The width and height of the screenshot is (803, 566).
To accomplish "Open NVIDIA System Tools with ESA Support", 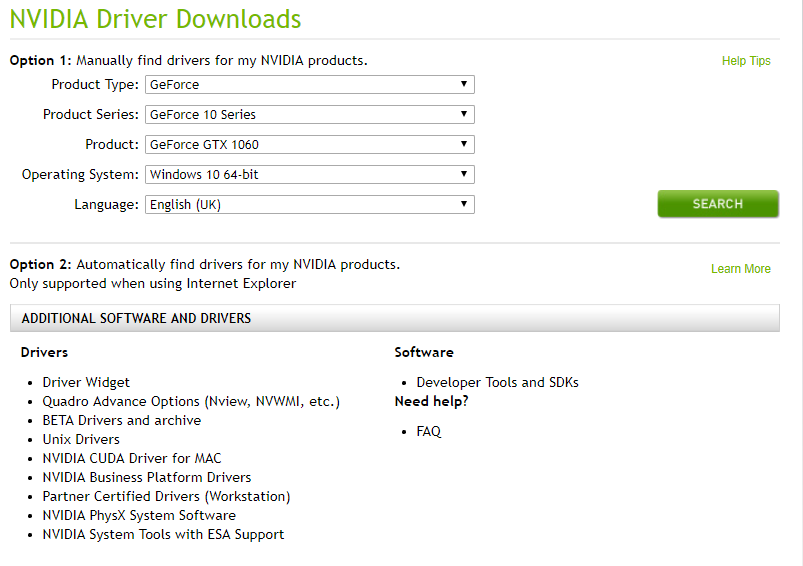I will coord(163,534).
